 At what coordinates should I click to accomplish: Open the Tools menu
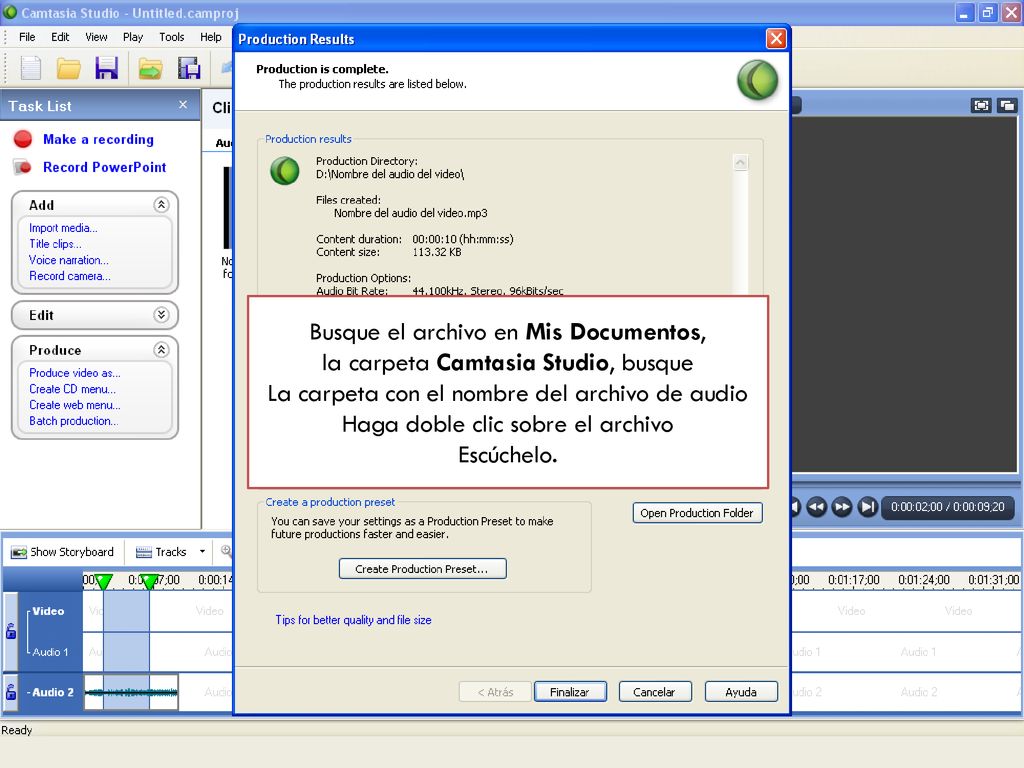[172, 37]
